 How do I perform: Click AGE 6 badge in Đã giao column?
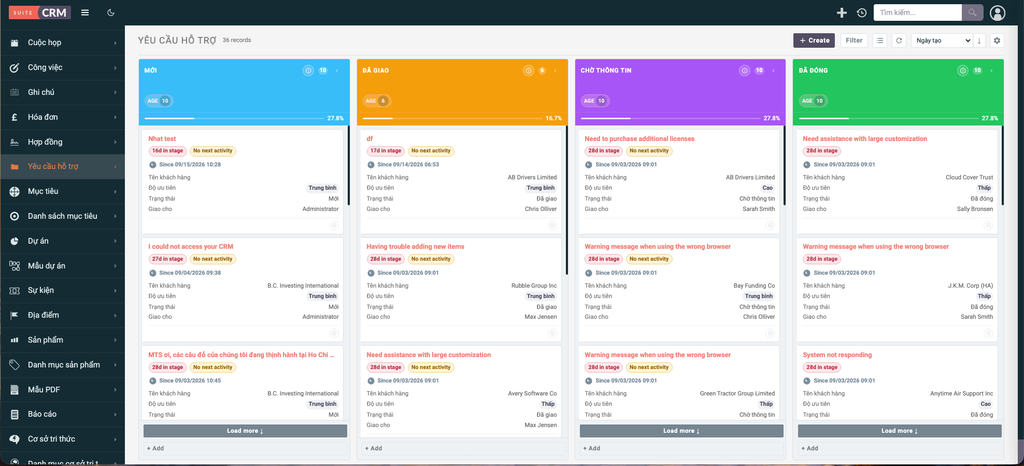coord(376,101)
